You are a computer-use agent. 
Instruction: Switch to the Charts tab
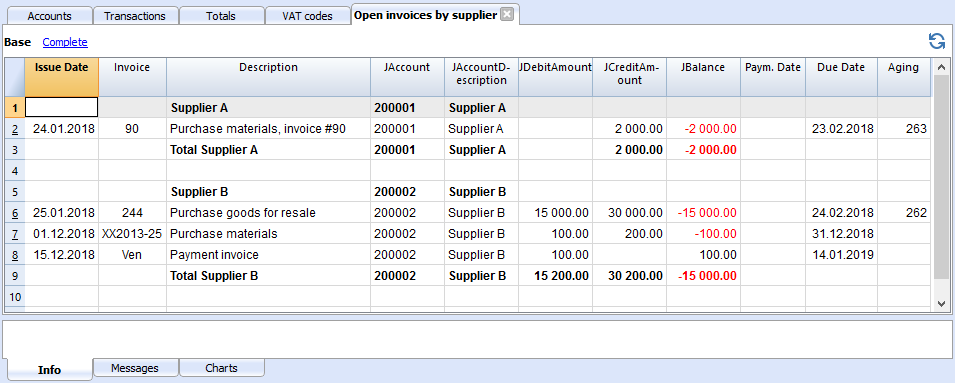(x=222, y=368)
